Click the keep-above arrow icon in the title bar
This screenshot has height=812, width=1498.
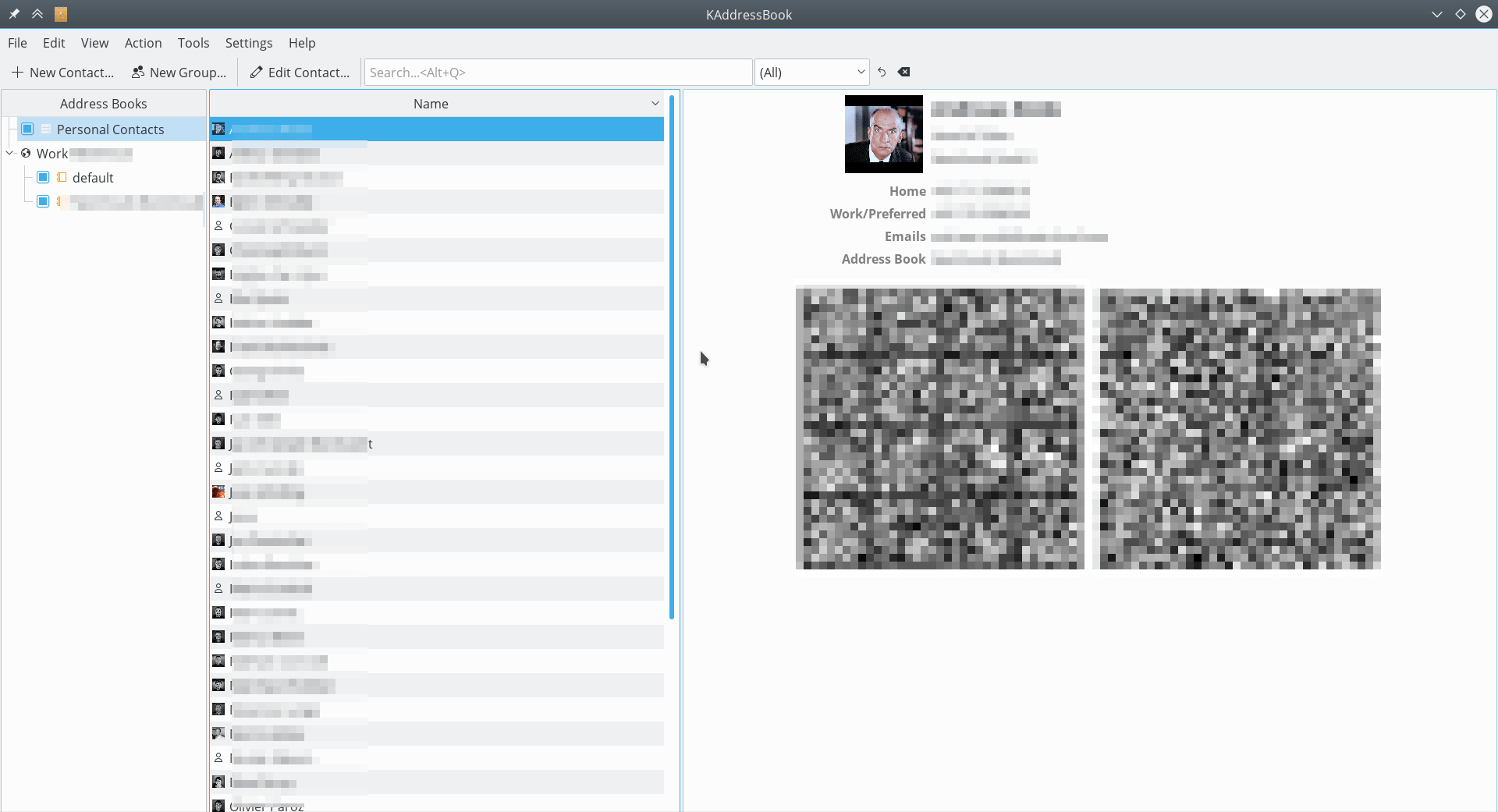pyautogui.click(x=37, y=13)
